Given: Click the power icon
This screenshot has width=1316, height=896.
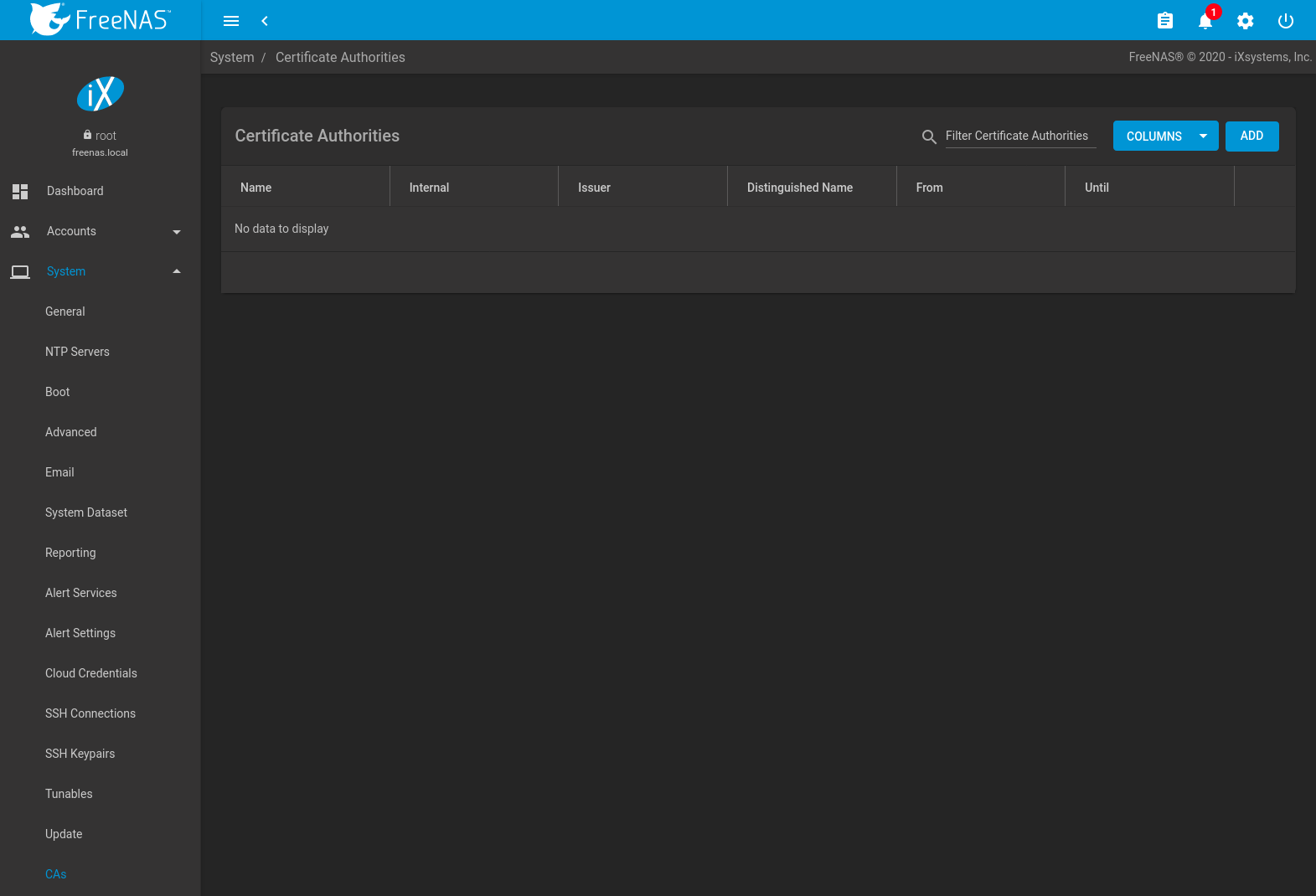Looking at the screenshot, I should tap(1285, 21).
